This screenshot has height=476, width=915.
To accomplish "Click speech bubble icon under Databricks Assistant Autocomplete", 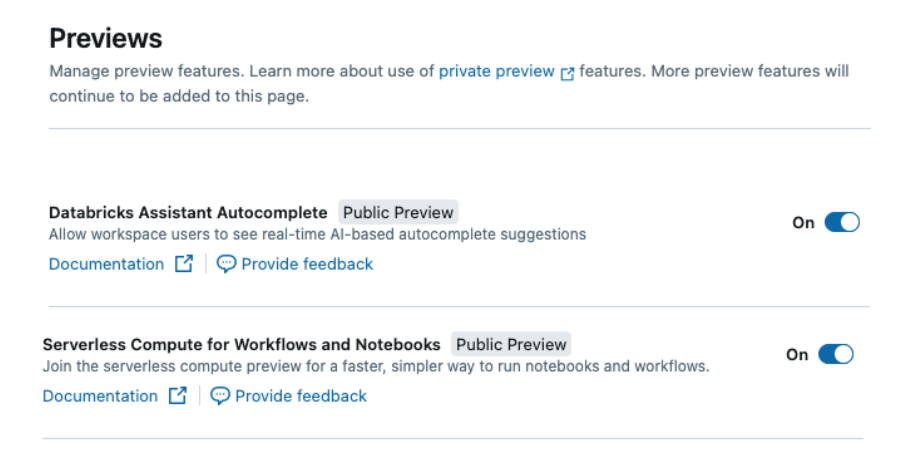I will 226,264.
